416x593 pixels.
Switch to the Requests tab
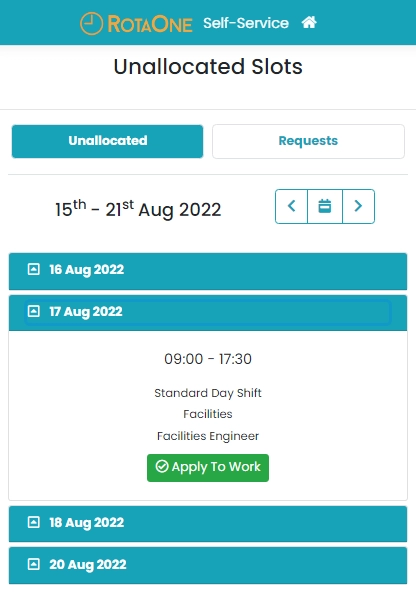tap(308, 141)
